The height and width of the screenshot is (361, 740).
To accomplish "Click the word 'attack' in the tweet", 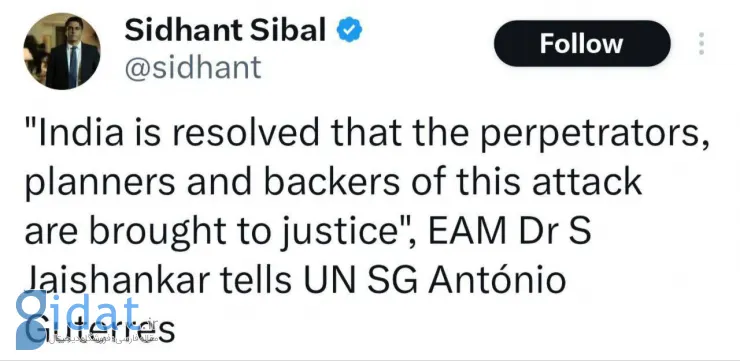I will [x=588, y=183].
